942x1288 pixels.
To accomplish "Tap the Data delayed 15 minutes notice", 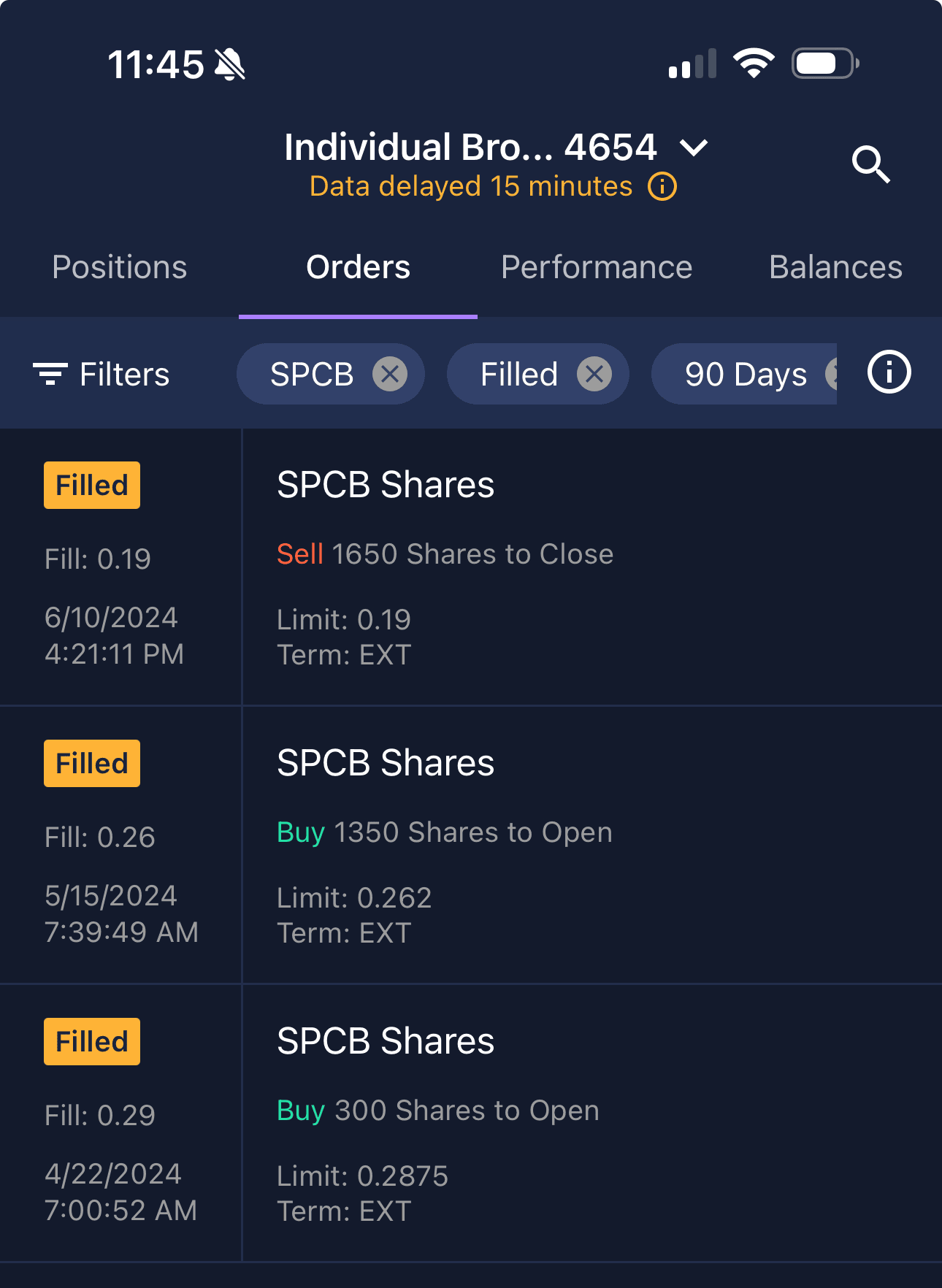I will [x=471, y=187].
